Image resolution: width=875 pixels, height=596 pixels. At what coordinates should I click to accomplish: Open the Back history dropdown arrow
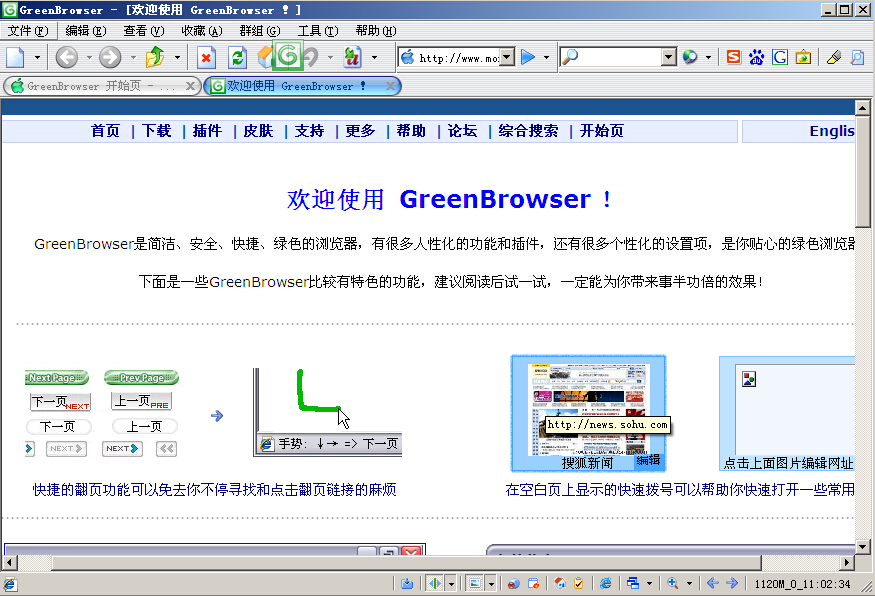89,57
